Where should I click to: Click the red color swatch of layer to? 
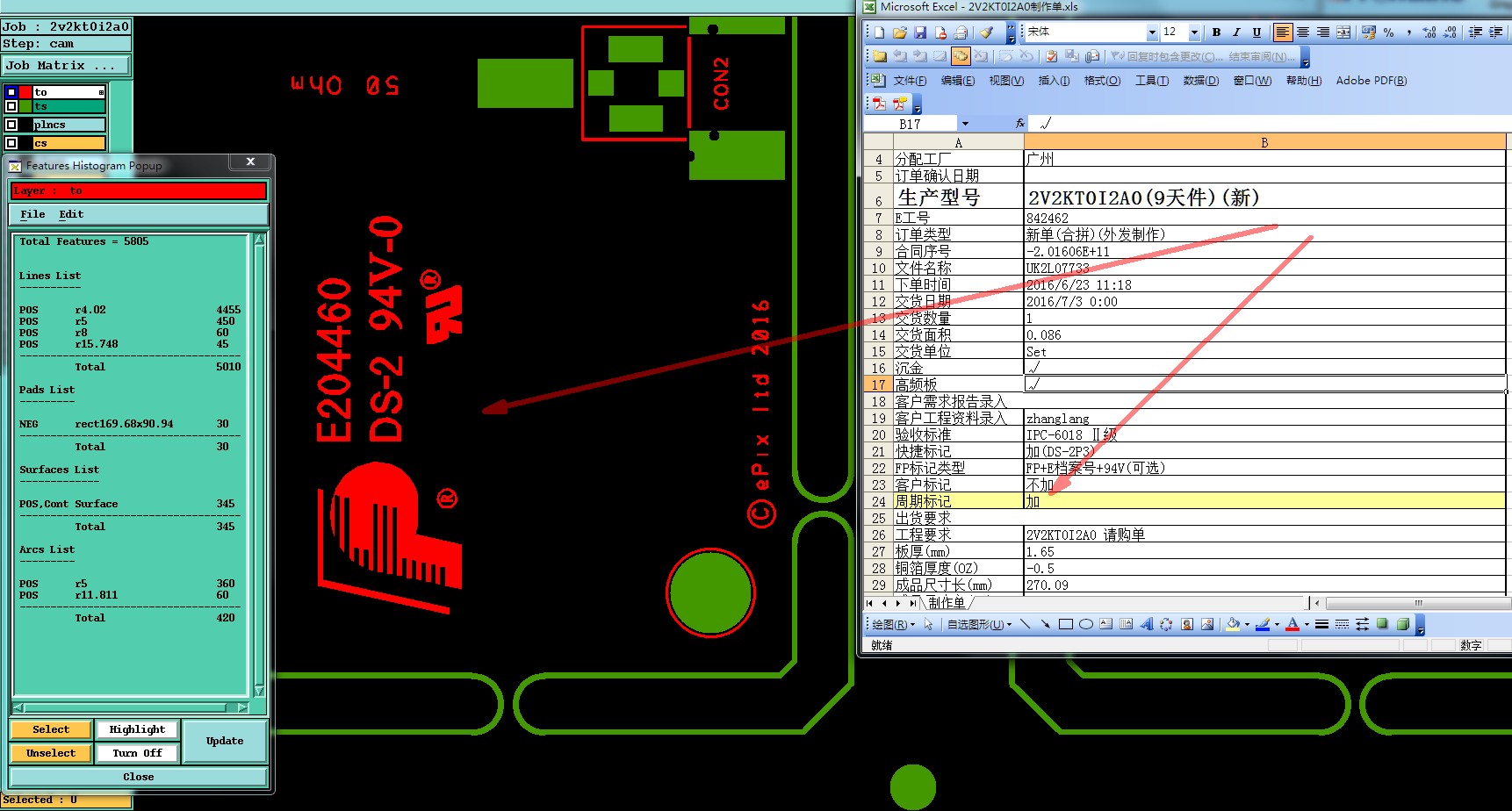(x=25, y=91)
